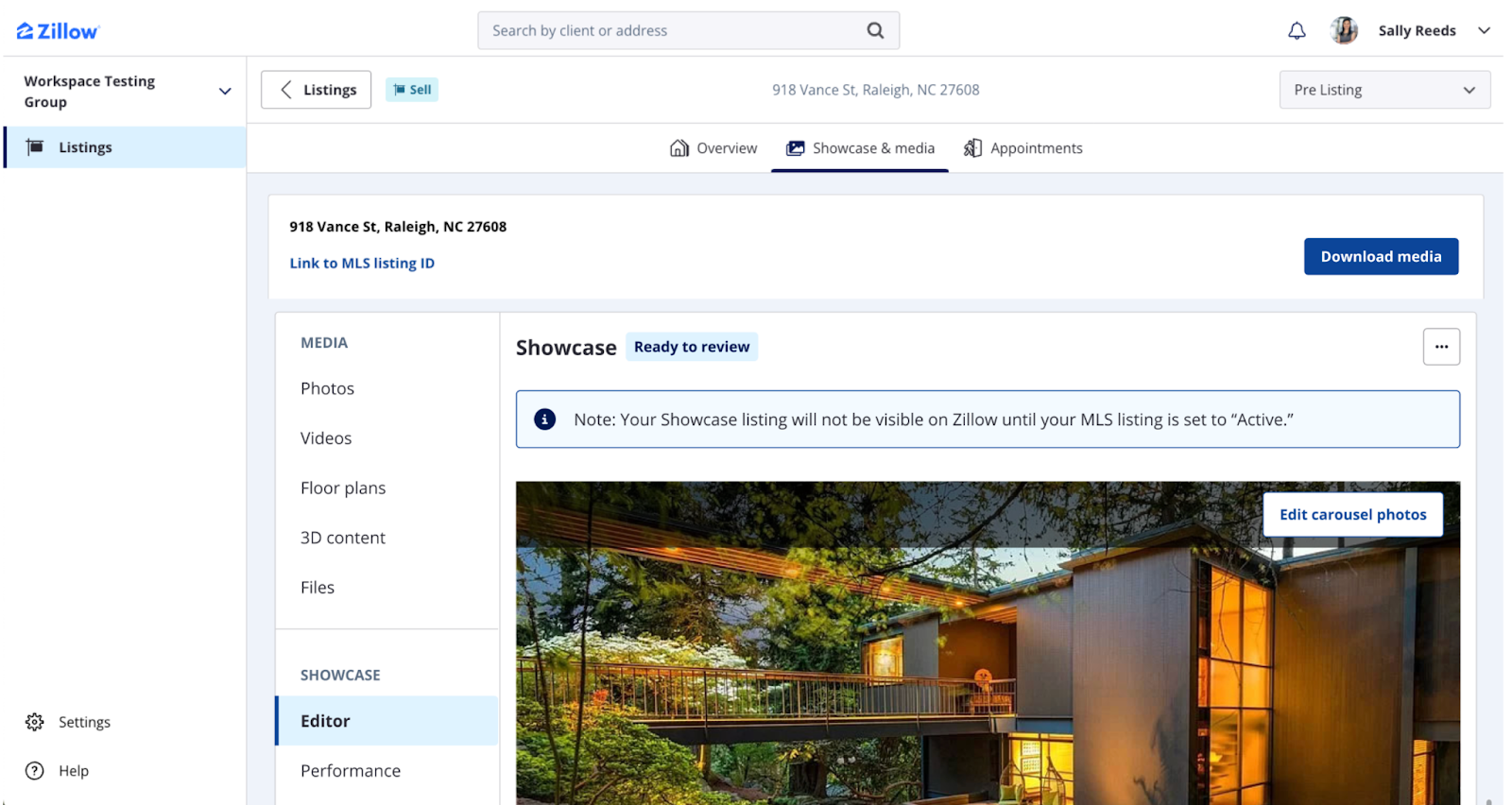Image resolution: width=1512 pixels, height=805 pixels.
Task: Click Link to MLS listing ID
Action: tap(362, 264)
